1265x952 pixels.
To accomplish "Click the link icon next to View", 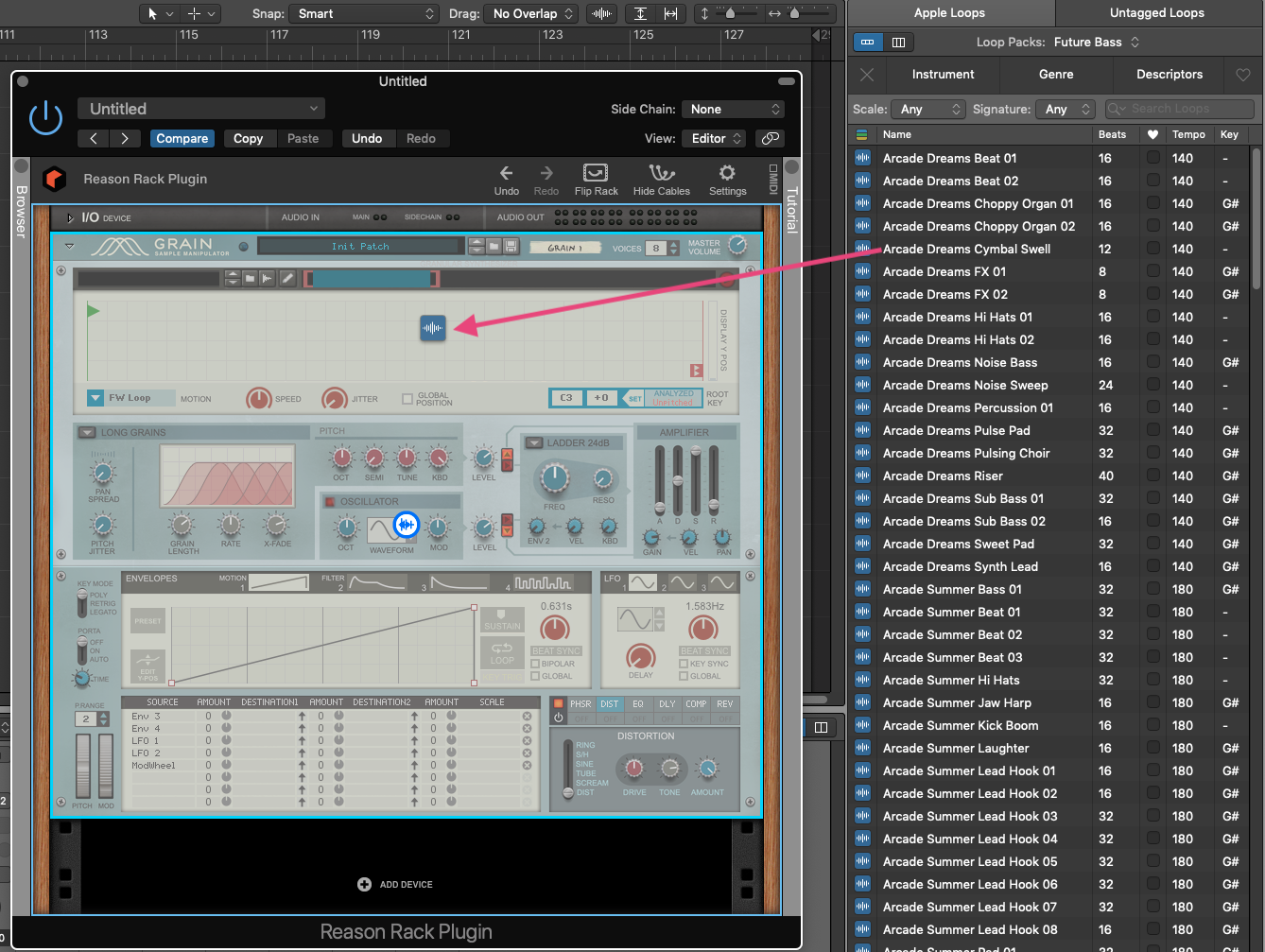I will (x=771, y=138).
